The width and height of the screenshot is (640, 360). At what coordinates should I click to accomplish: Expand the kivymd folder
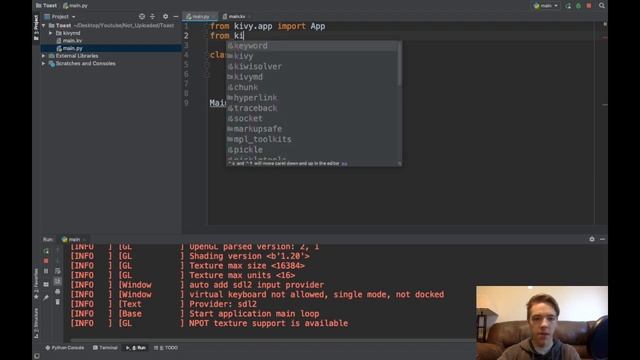pos(51,33)
